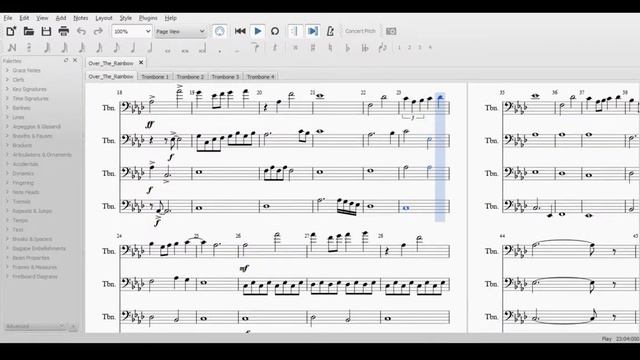The width and height of the screenshot is (640, 360).
Task: Insert a rest using the rest icon
Action: tap(275, 48)
